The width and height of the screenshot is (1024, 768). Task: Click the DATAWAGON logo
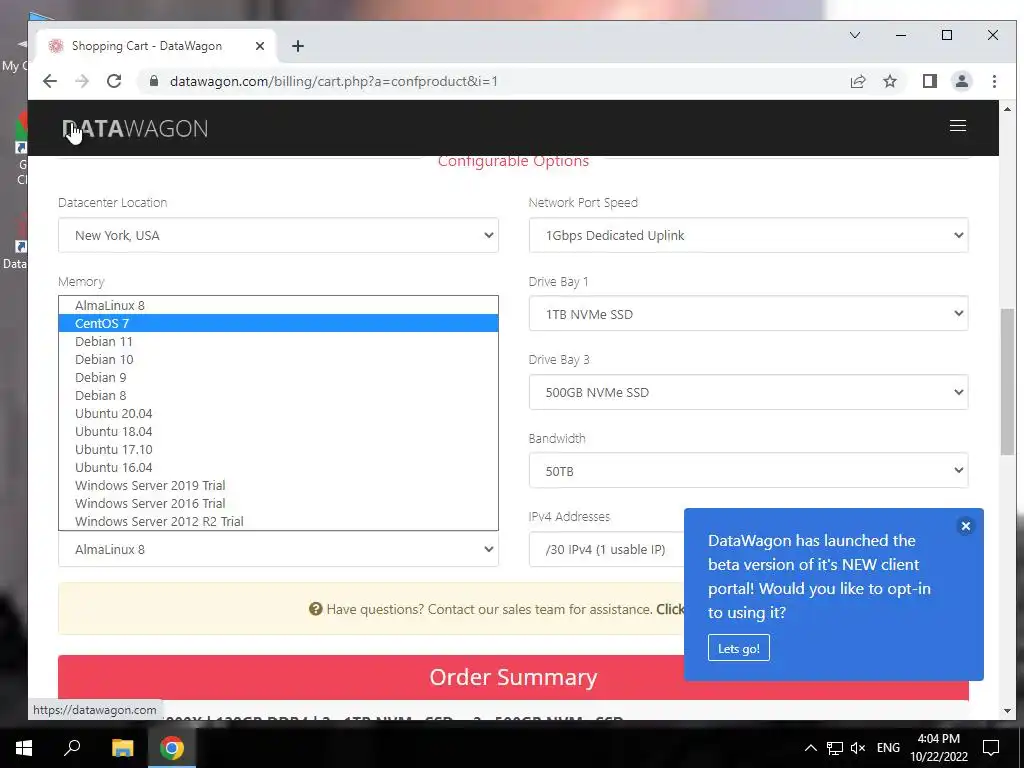click(x=135, y=129)
